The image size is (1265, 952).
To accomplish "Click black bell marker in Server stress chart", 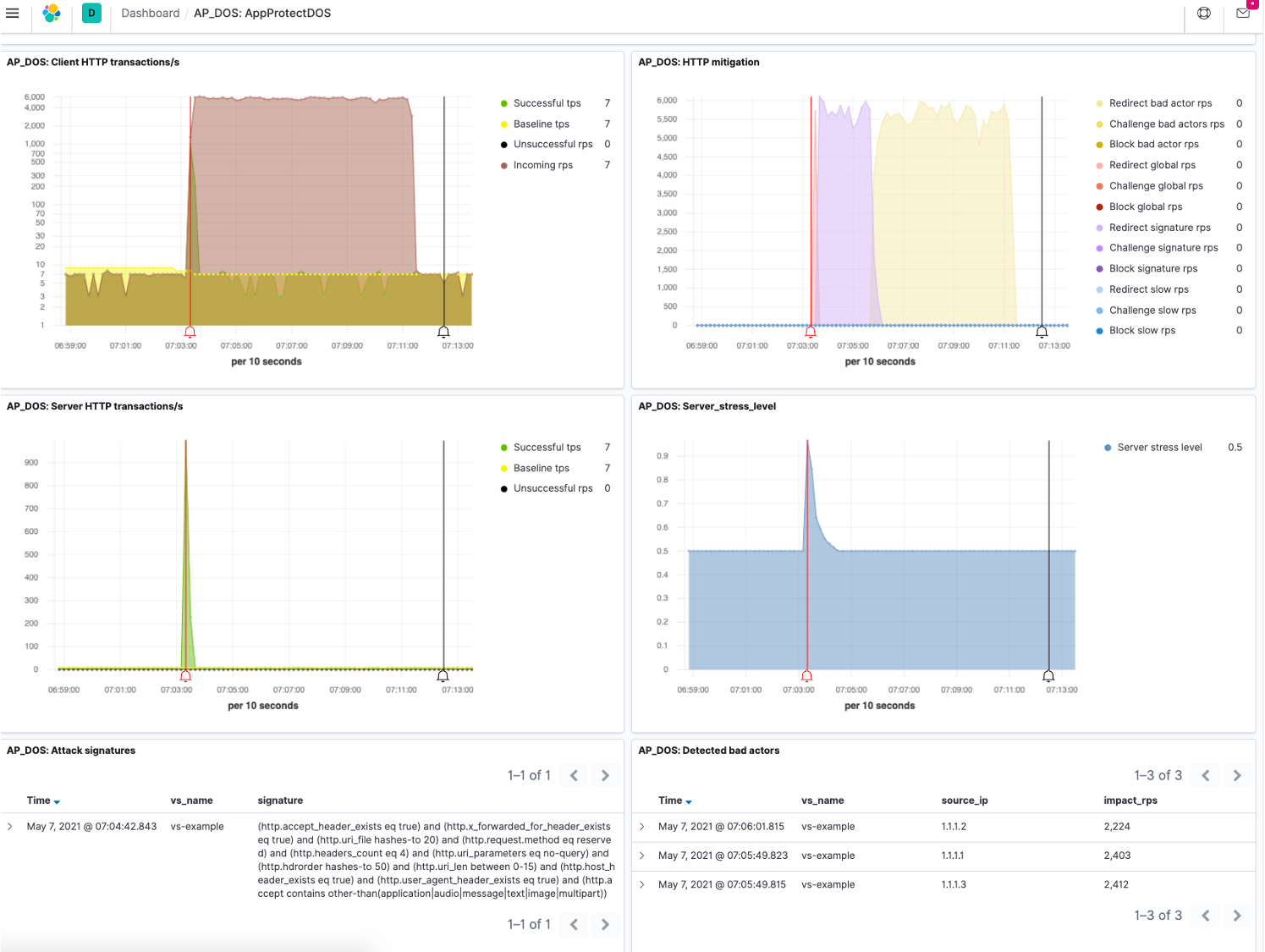I will 1048,676.
